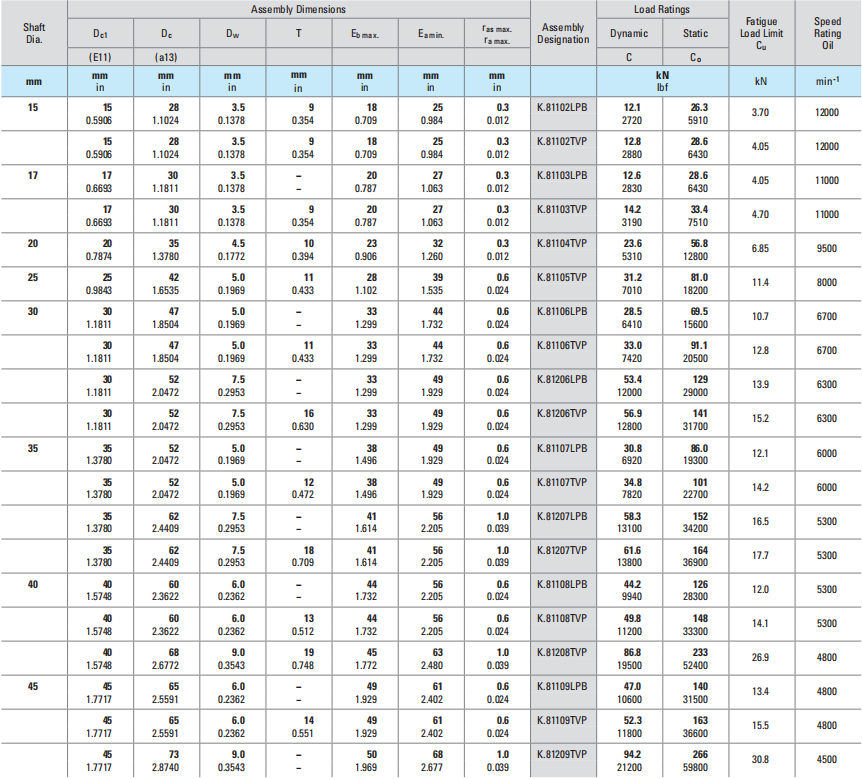Select the K.81107TVP designation entry
Image resolution: width=862 pixels, height=779 pixels.
562,481
